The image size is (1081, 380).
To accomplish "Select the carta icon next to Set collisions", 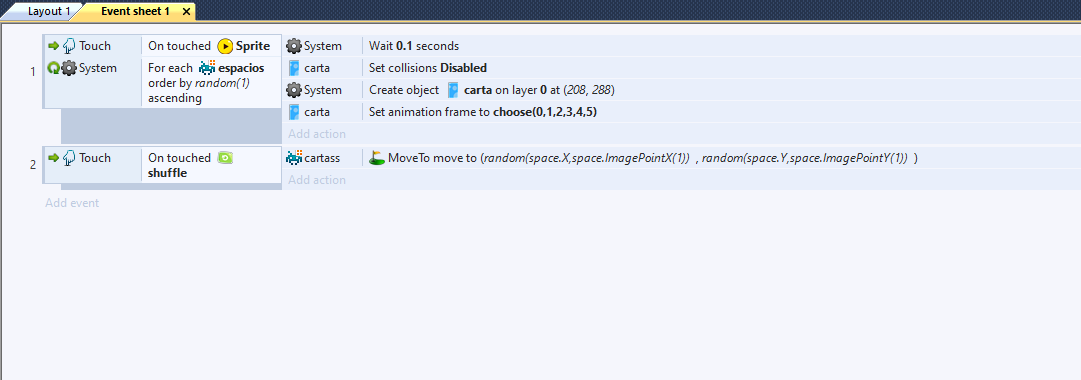I will pyautogui.click(x=294, y=68).
